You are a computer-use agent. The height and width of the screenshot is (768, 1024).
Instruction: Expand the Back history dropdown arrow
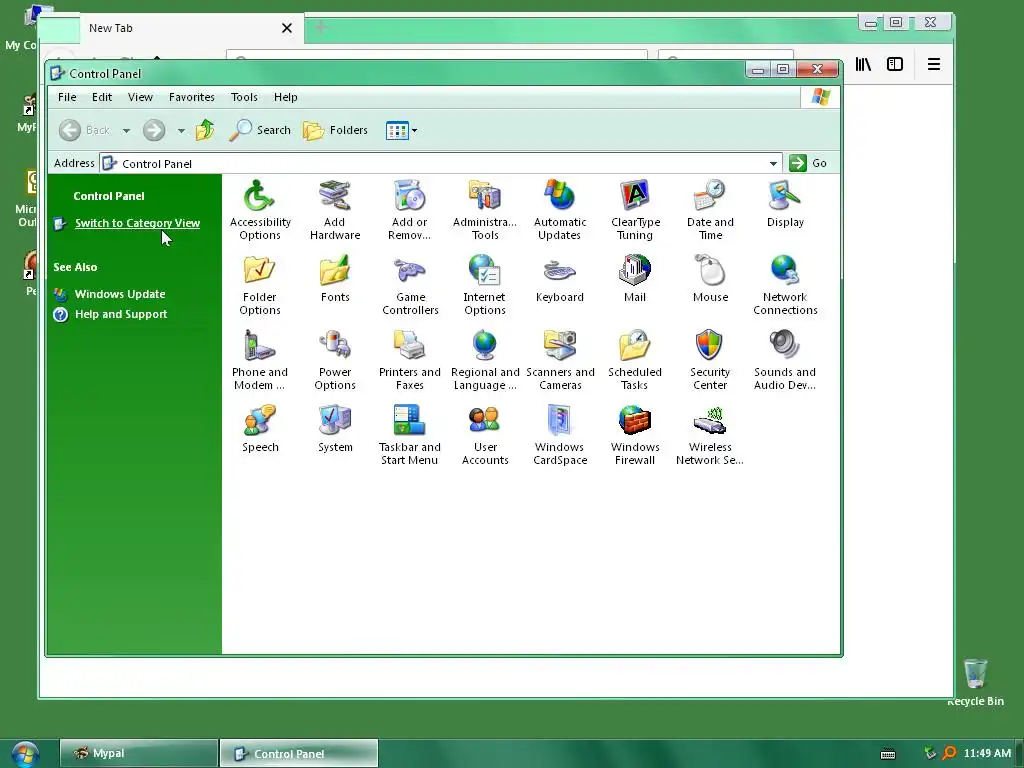pos(126,131)
